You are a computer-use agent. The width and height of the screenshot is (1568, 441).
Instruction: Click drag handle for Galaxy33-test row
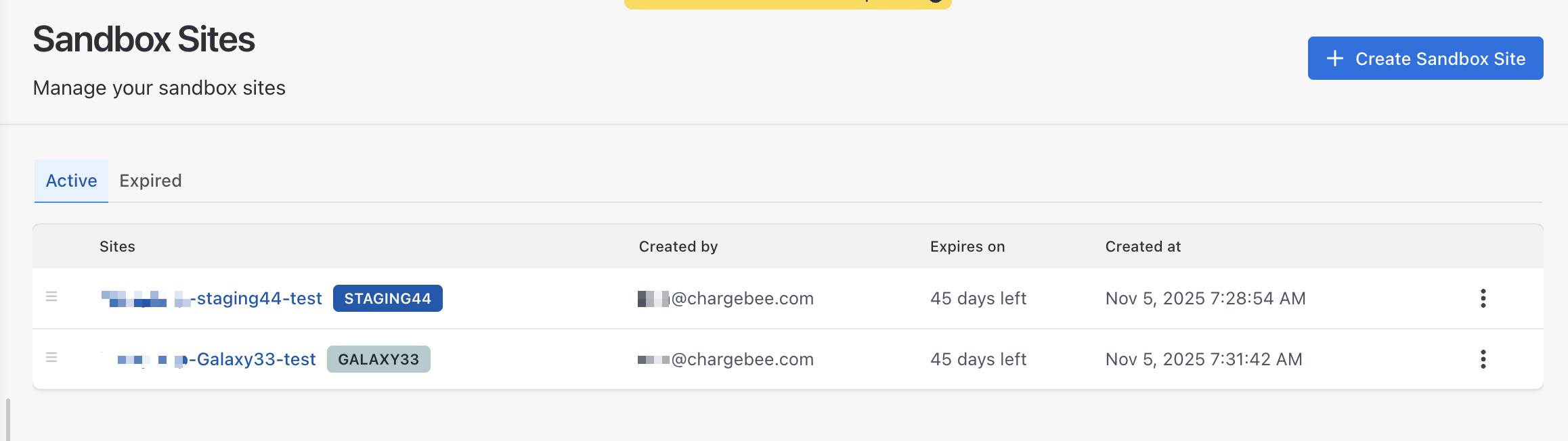(x=51, y=358)
